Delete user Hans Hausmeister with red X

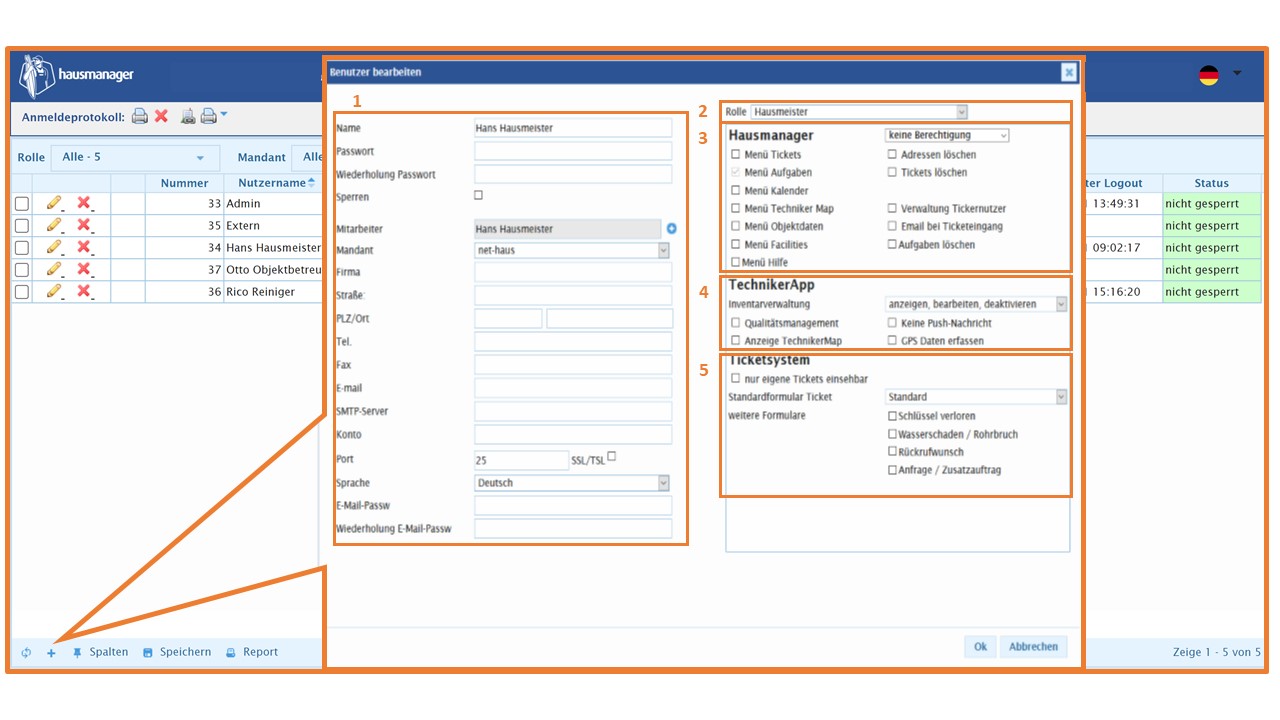click(84, 247)
